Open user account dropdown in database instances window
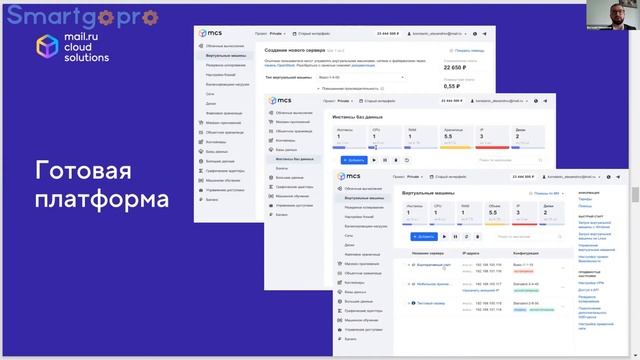Image resolution: width=640 pixels, height=360 pixels. point(500,101)
